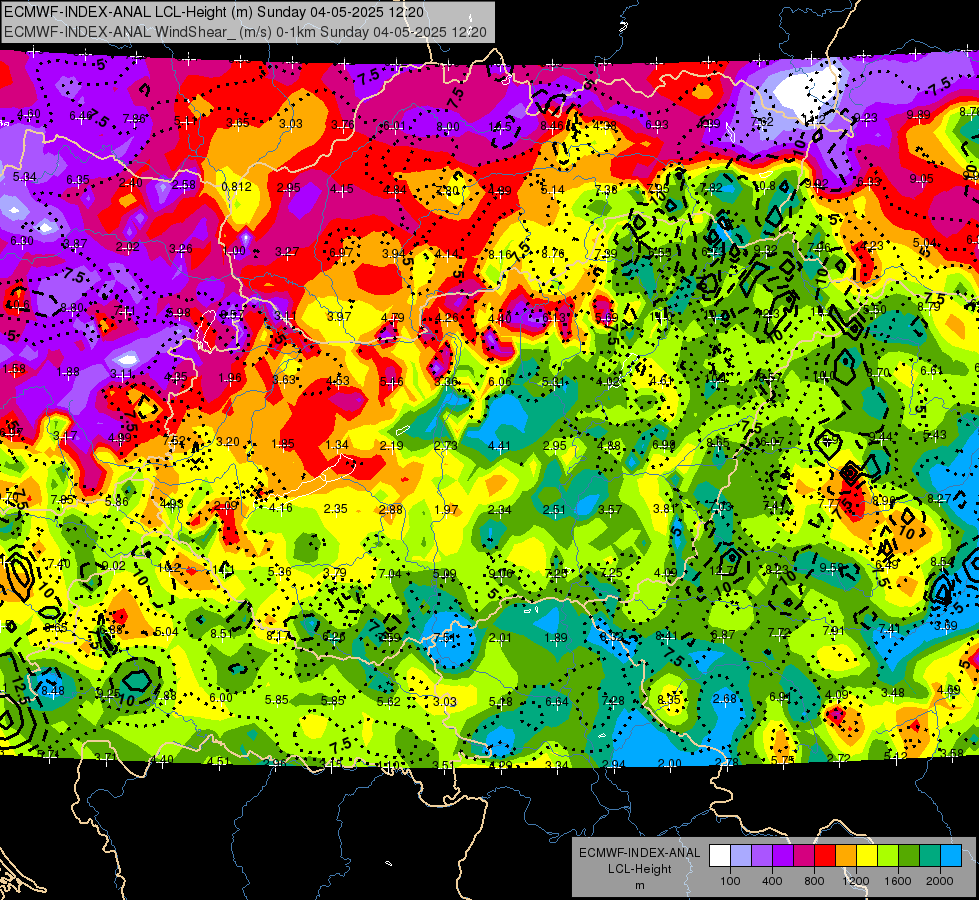The height and width of the screenshot is (900, 979).
Task: Click the lime green legend swatch
Action: pyautogui.click(x=887, y=856)
